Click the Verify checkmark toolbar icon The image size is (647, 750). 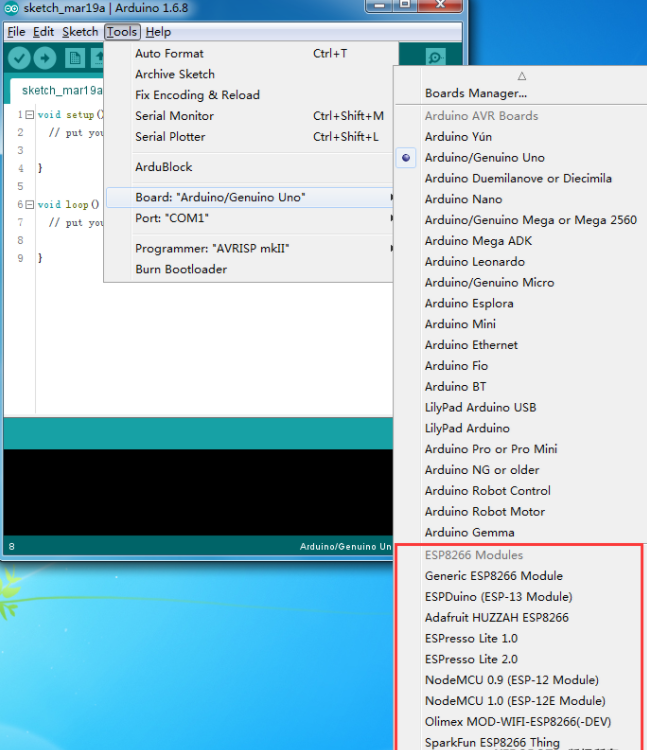pyautogui.click(x=19, y=58)
